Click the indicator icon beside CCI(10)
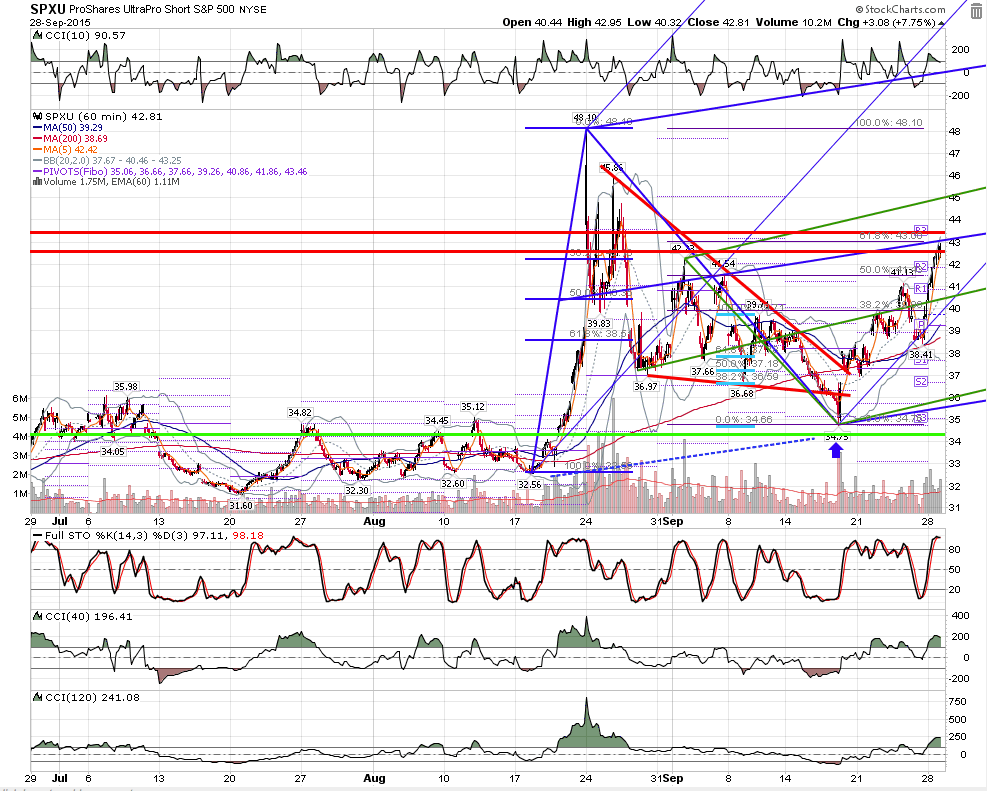Image resolution: width=987 pixels, height=791 pixels. coord(37,36)
